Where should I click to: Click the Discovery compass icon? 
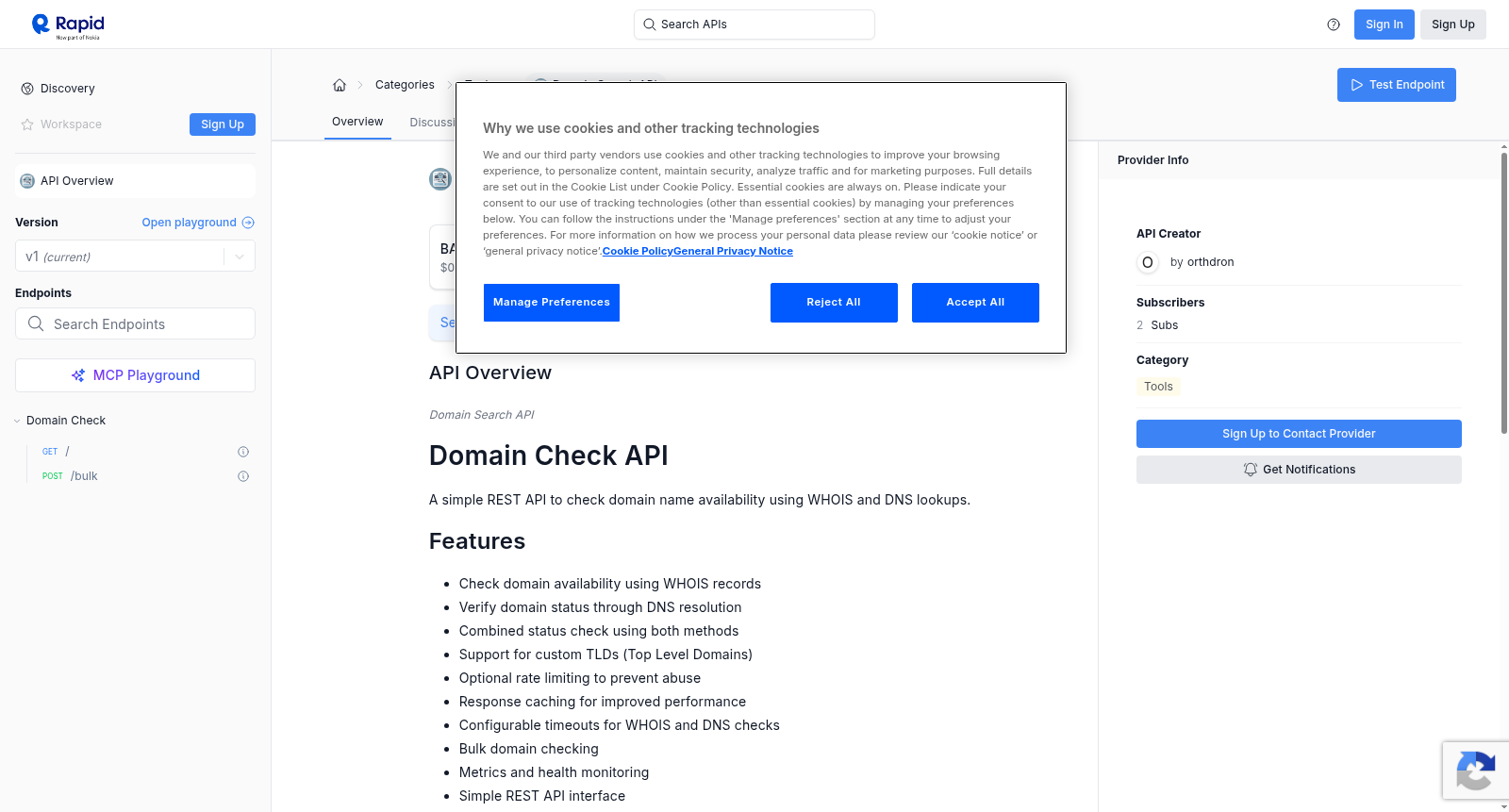27,89
